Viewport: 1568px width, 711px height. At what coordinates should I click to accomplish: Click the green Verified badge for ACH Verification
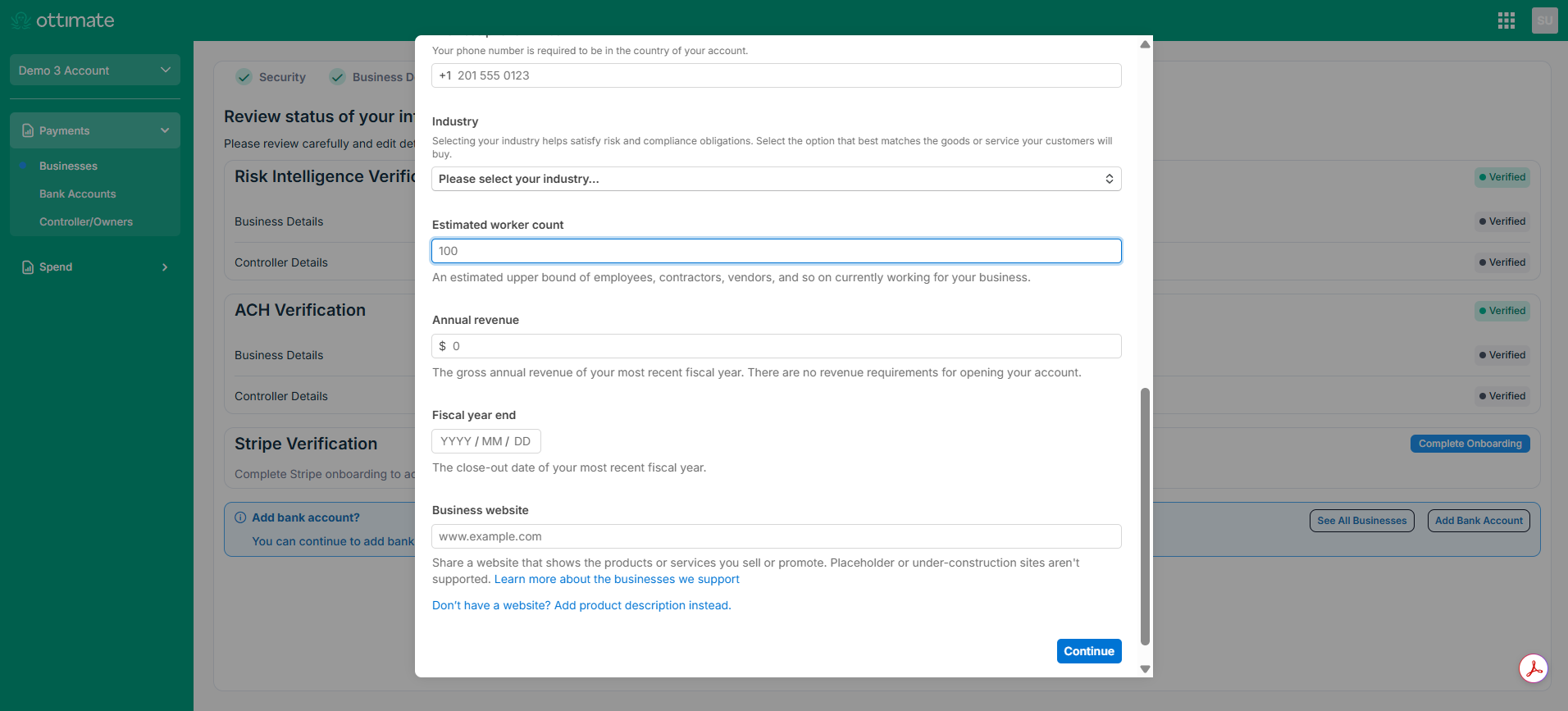click(x=1502, y=311)
